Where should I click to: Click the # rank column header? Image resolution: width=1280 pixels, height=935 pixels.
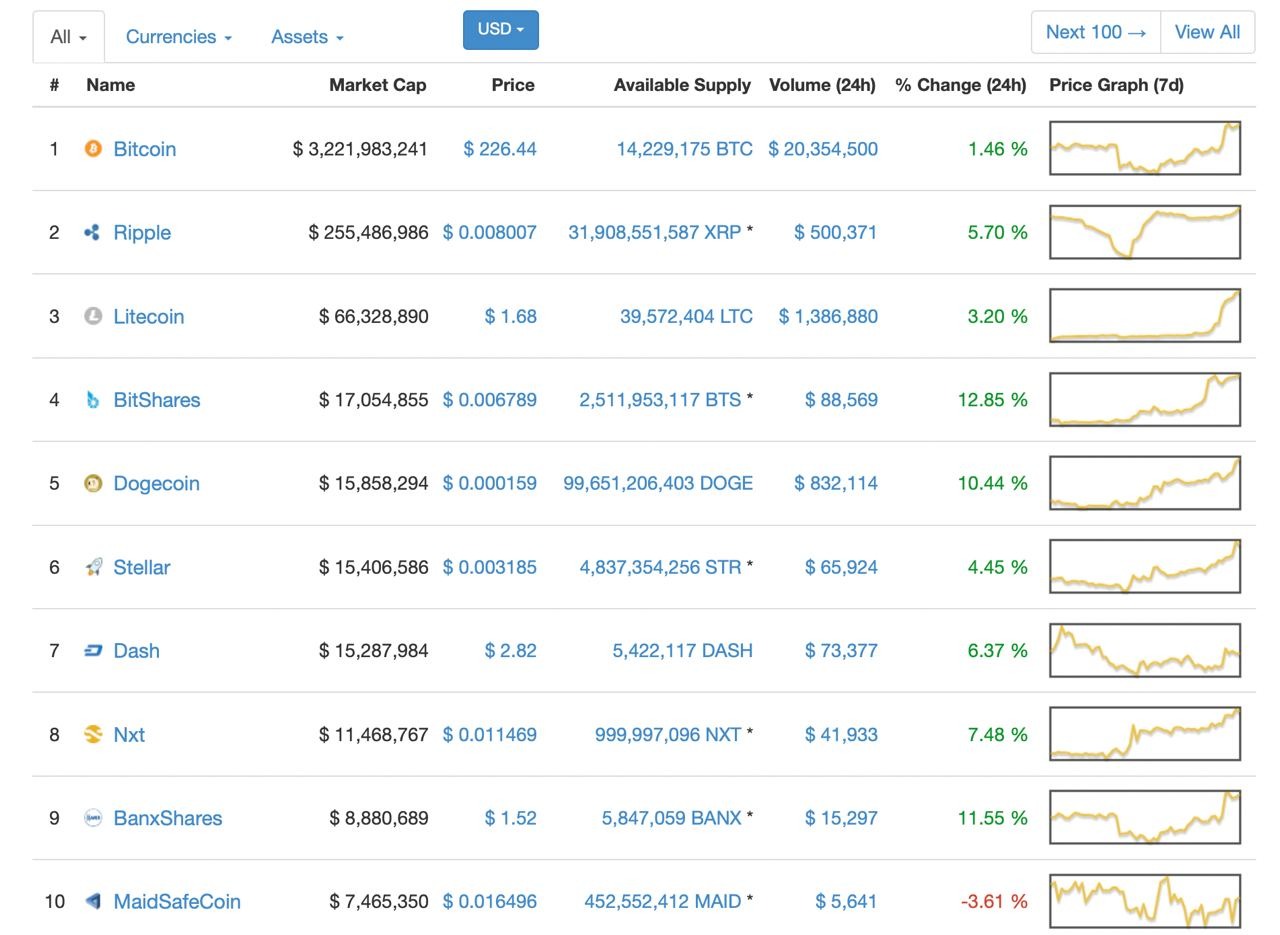coord(54,85)
